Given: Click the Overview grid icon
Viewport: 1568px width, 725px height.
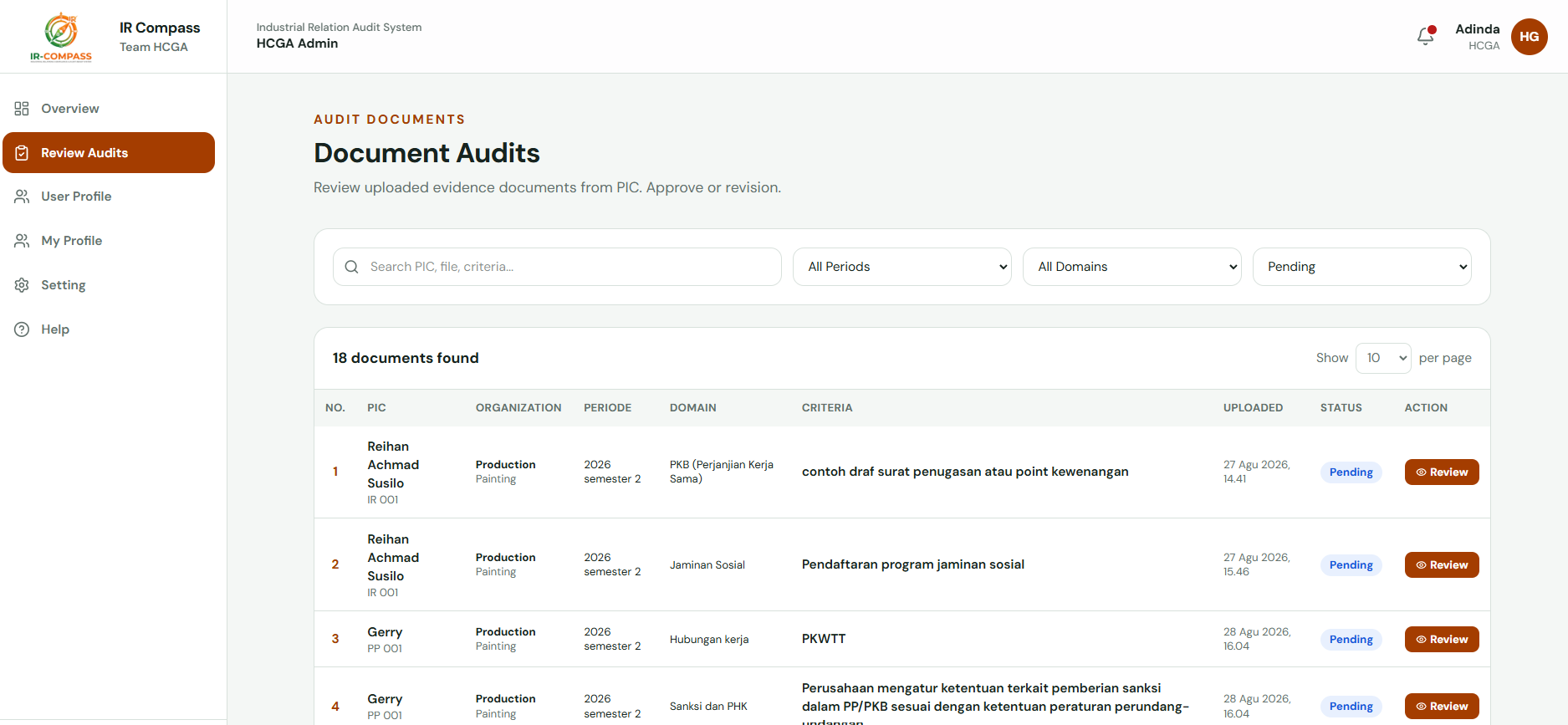Looking at the screenshot, I should 22,109.
